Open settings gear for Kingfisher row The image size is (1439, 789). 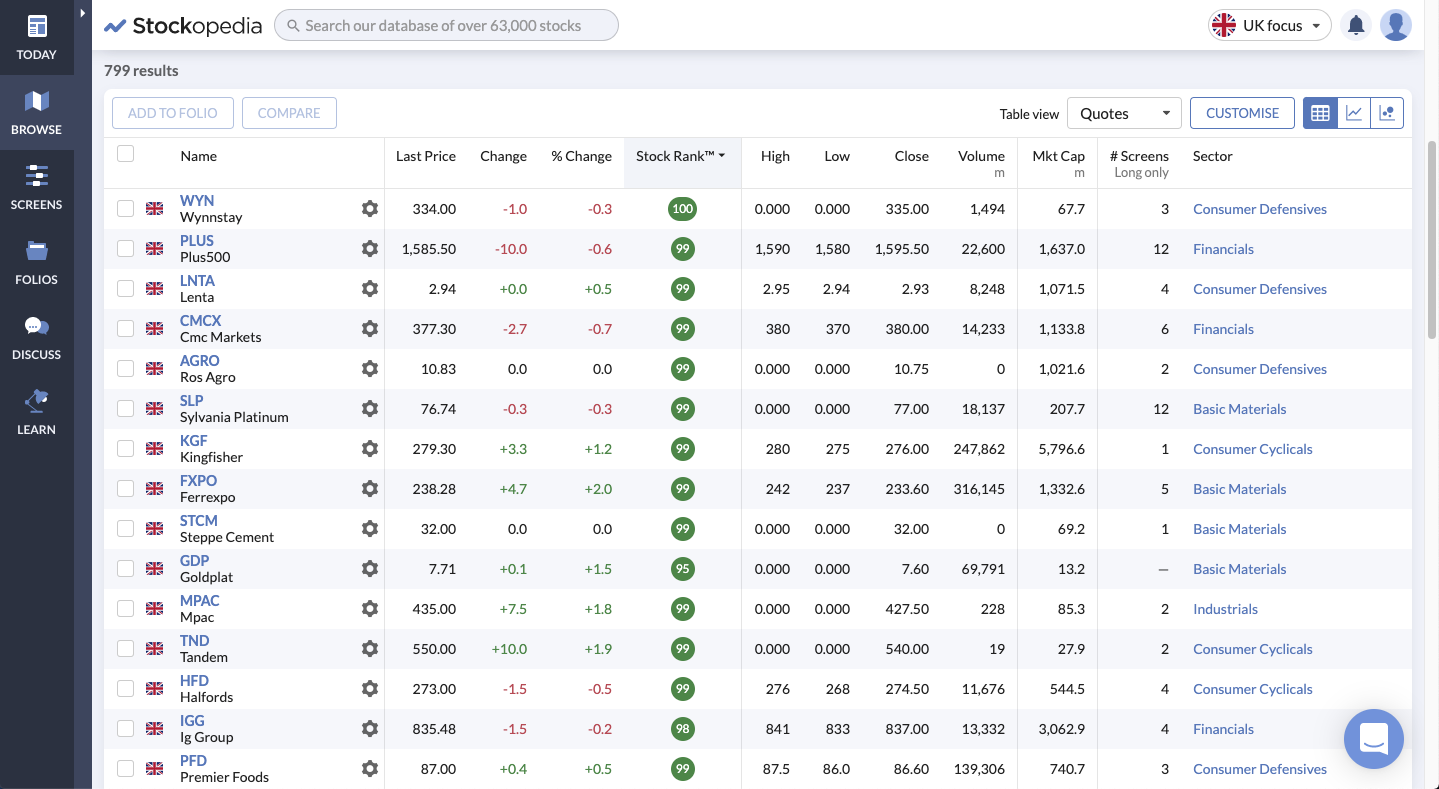point(370,449)
